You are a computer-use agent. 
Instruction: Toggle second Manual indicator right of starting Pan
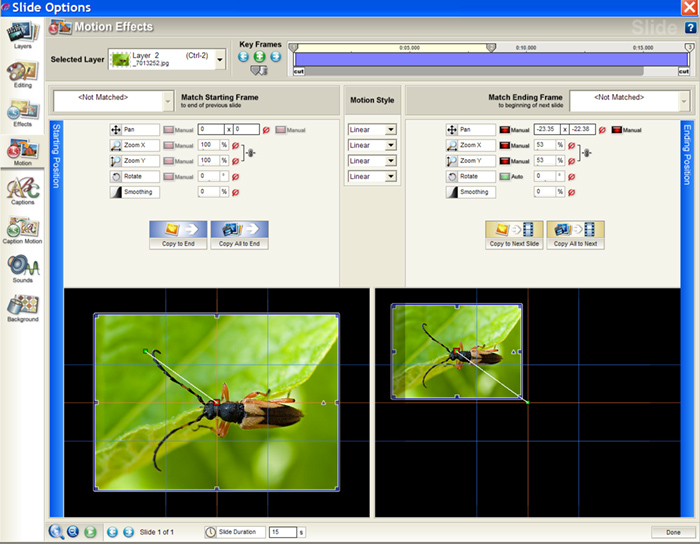point(281,130)
